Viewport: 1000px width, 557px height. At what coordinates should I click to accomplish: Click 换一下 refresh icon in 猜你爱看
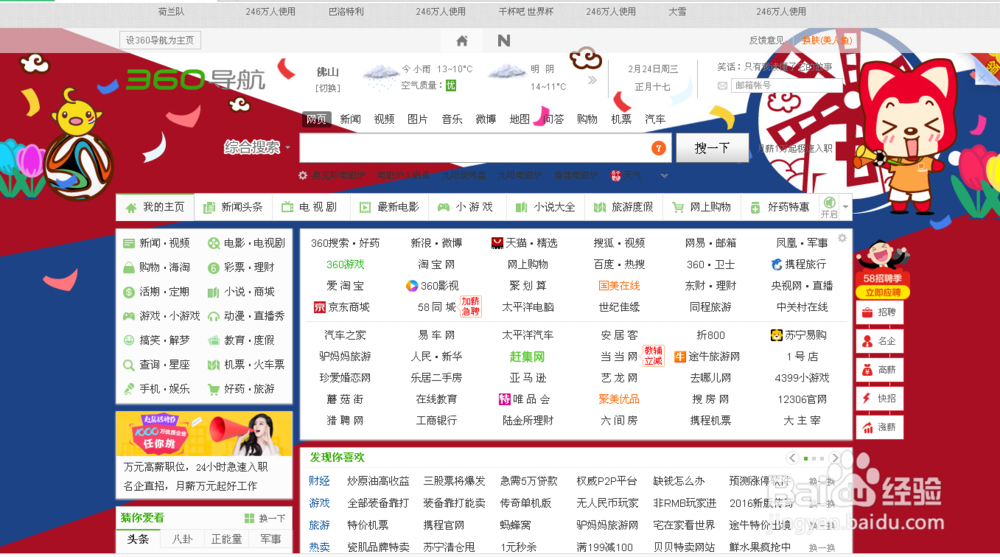(249, 518)
